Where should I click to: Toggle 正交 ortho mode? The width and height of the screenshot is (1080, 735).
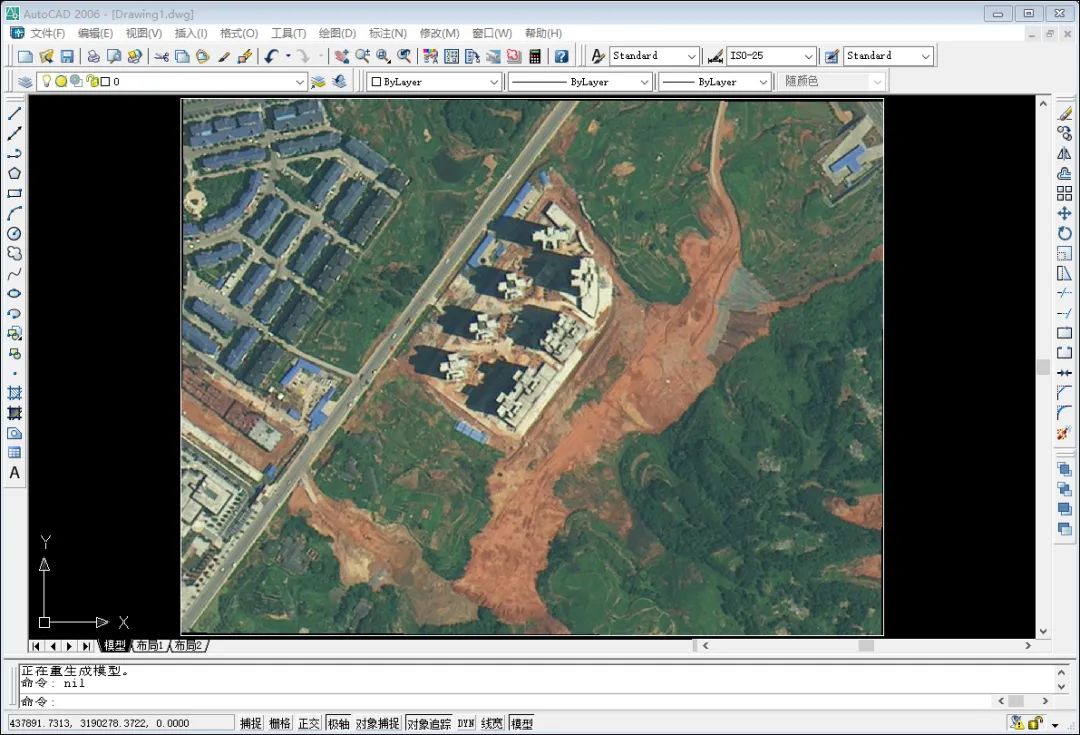pyautogui.click(x=309, y=723)
